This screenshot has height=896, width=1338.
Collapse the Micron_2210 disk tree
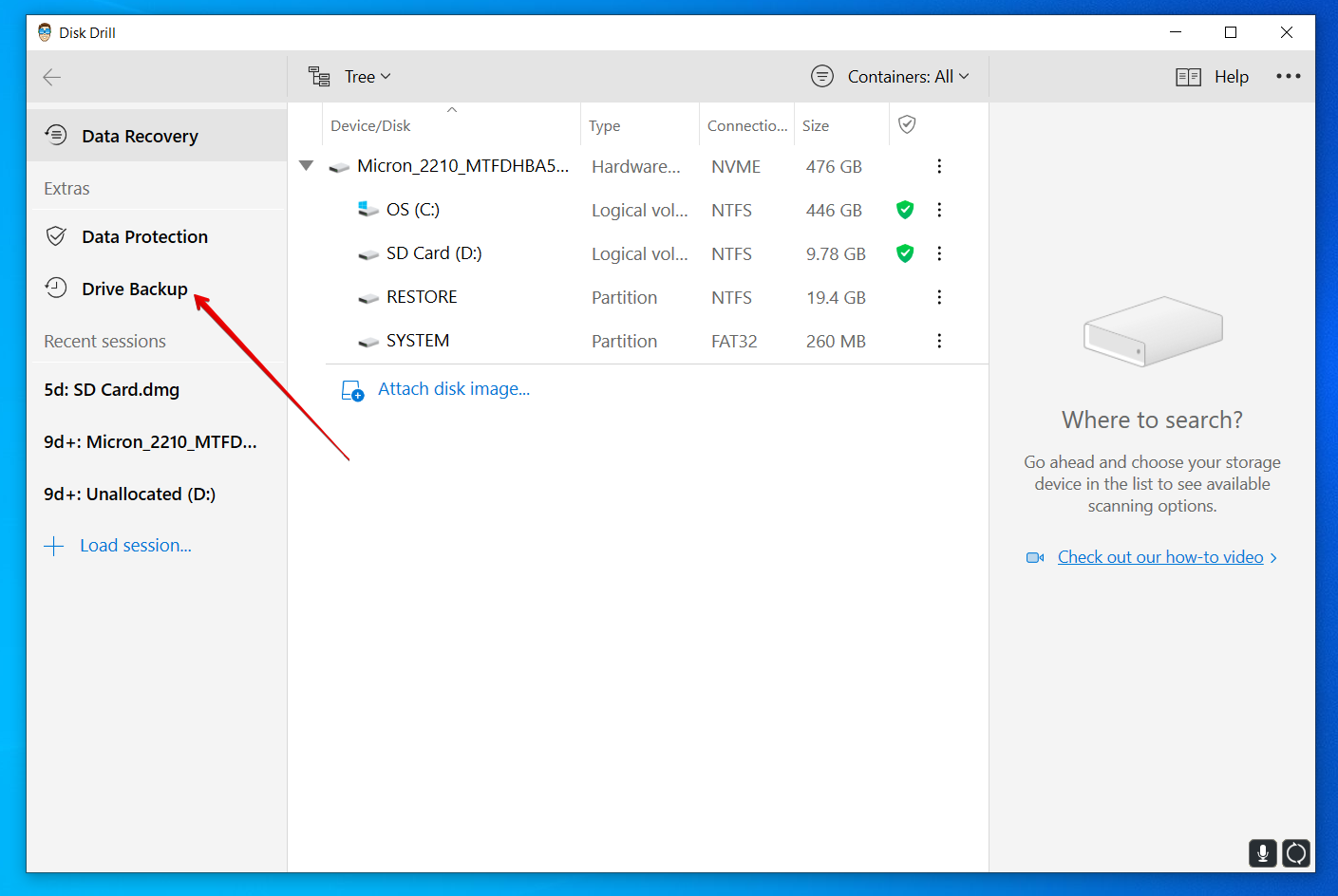coord(306,166)
